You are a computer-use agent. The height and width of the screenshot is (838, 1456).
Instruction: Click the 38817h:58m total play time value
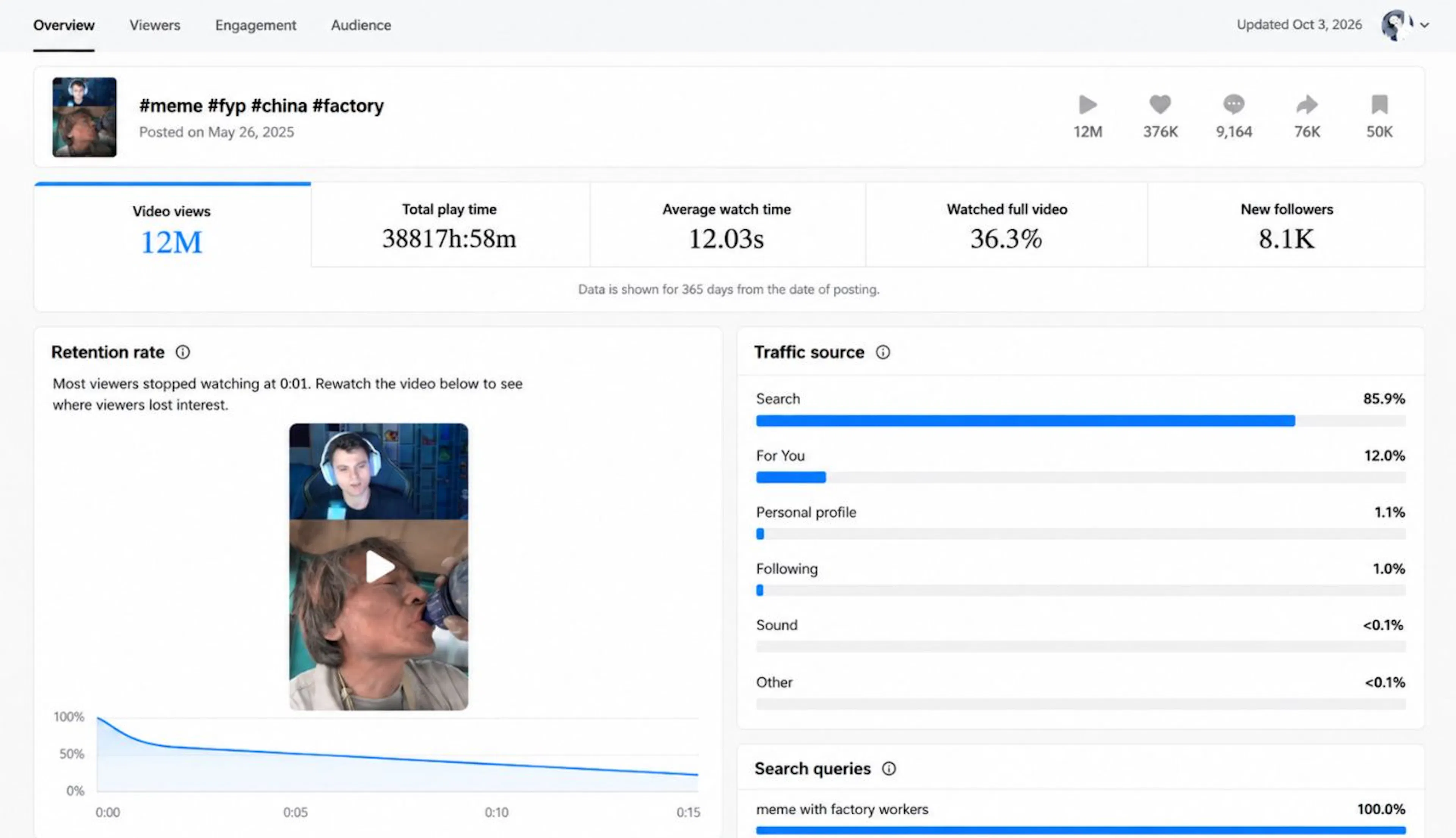pyautogui.click(x=450, y=239)
